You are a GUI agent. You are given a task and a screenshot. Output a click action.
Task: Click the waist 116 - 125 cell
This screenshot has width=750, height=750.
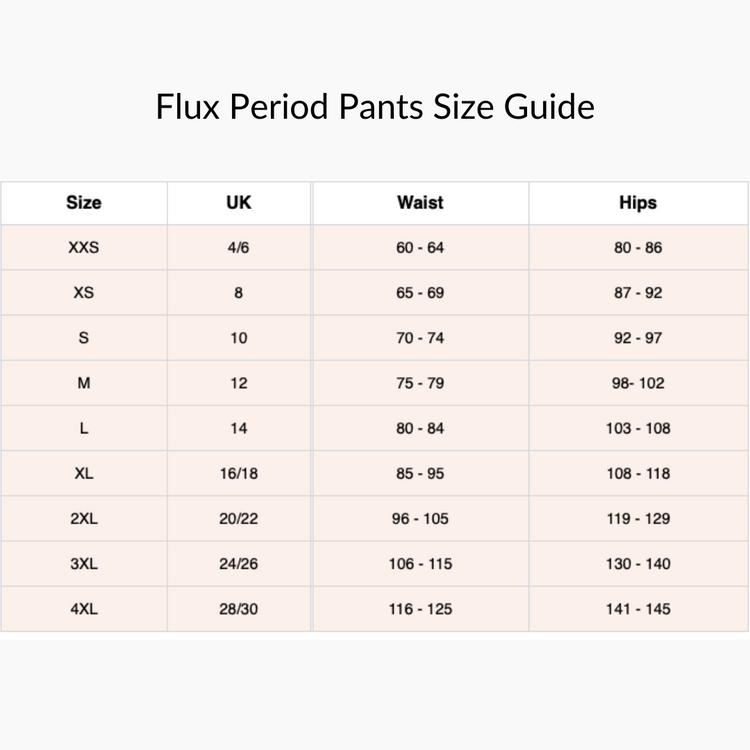click(x=420, y=609)
